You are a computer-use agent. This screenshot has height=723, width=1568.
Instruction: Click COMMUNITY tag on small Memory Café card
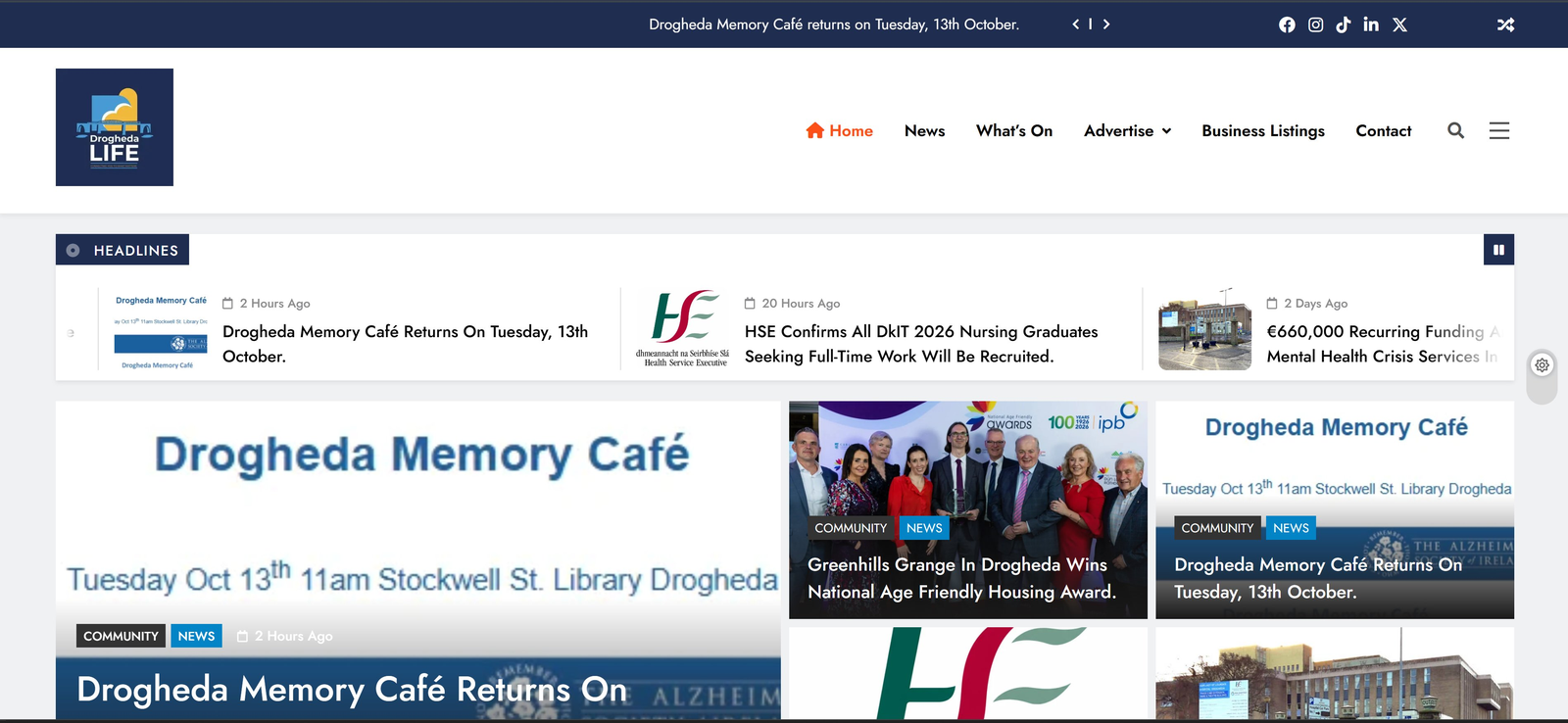point(1217,528)
